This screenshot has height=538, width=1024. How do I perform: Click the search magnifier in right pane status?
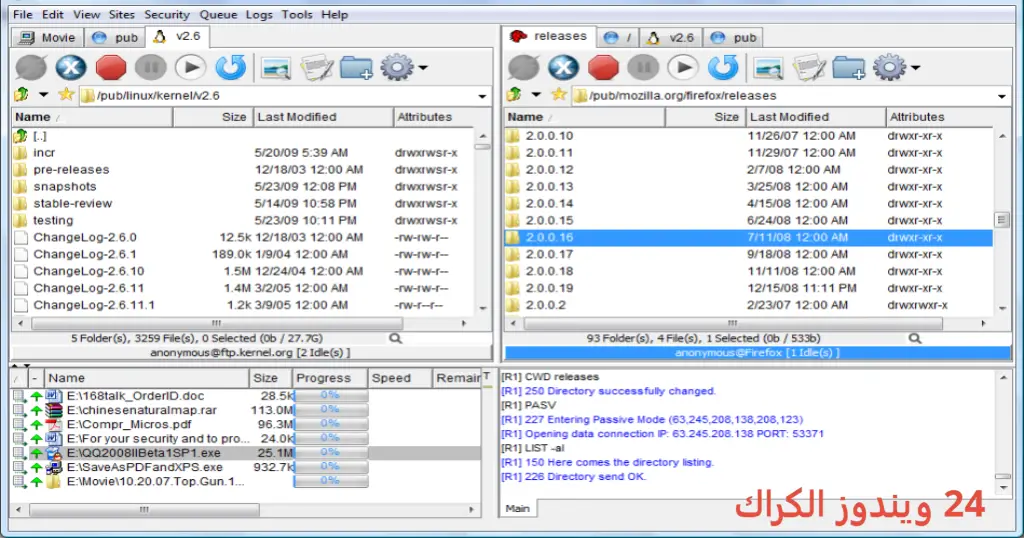point(915,338)
